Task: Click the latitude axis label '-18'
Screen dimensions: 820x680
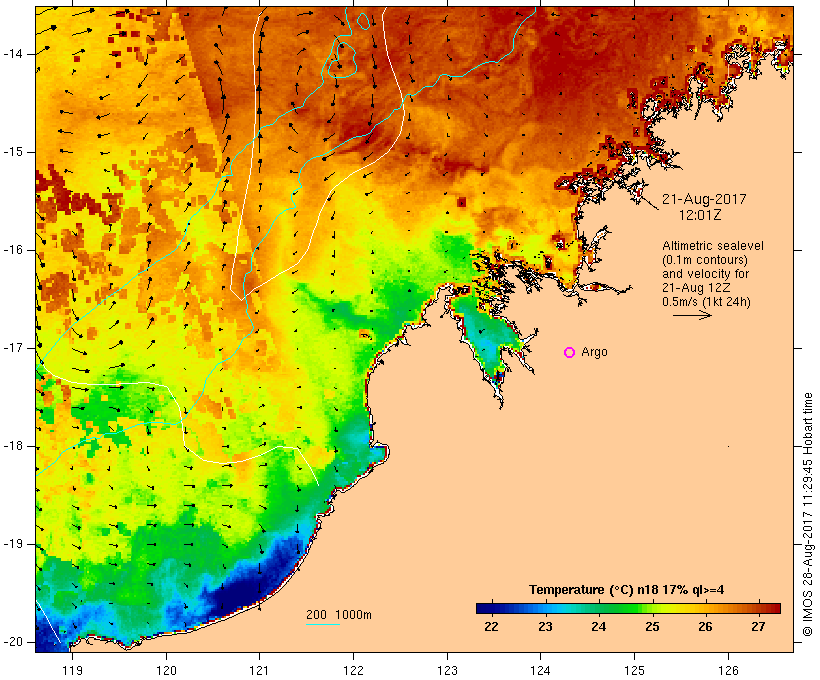Action: coord(13,446)
